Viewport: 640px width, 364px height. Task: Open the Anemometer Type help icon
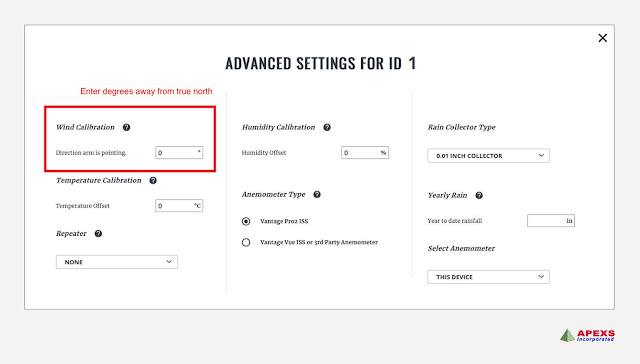[317, 194]
